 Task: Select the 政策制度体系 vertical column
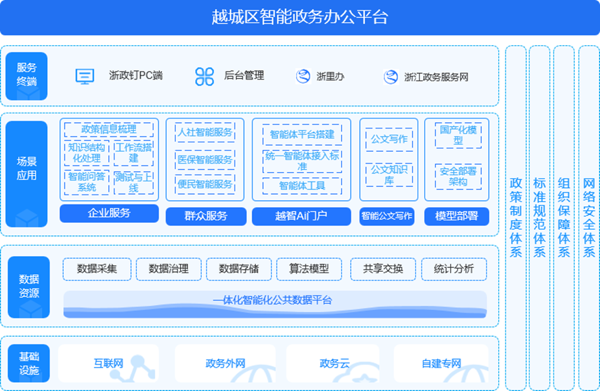click(516, 218)
